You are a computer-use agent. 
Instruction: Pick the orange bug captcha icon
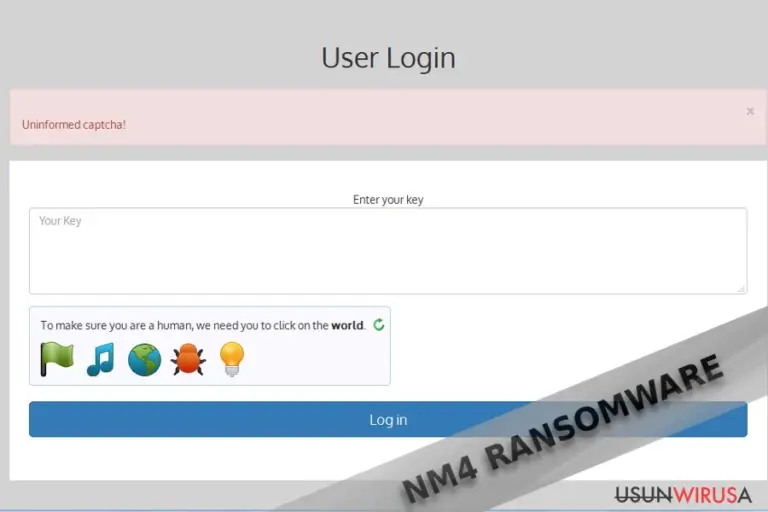point(188,359)
